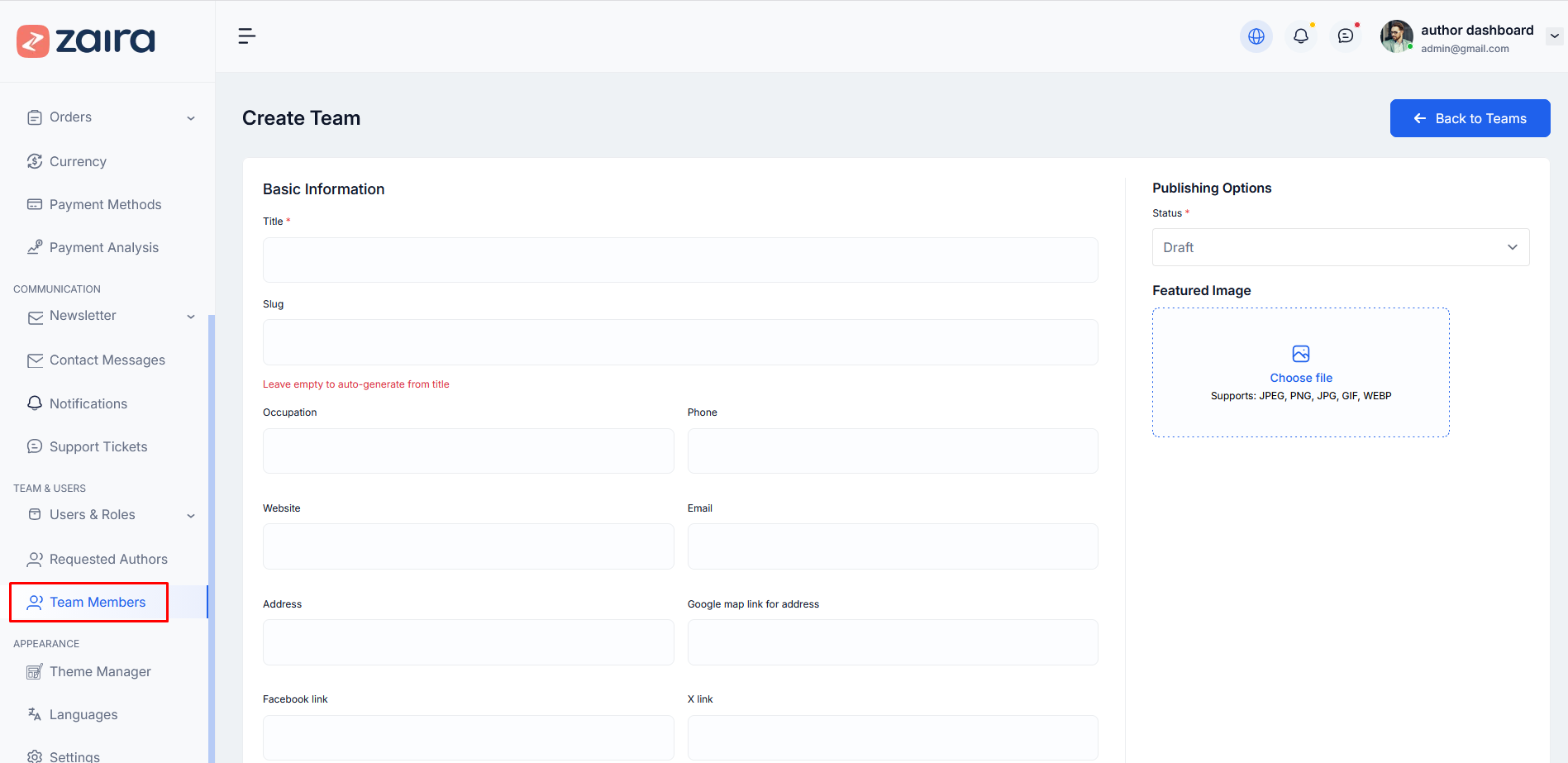Open the notifications bell in header

click(1300, 36)
